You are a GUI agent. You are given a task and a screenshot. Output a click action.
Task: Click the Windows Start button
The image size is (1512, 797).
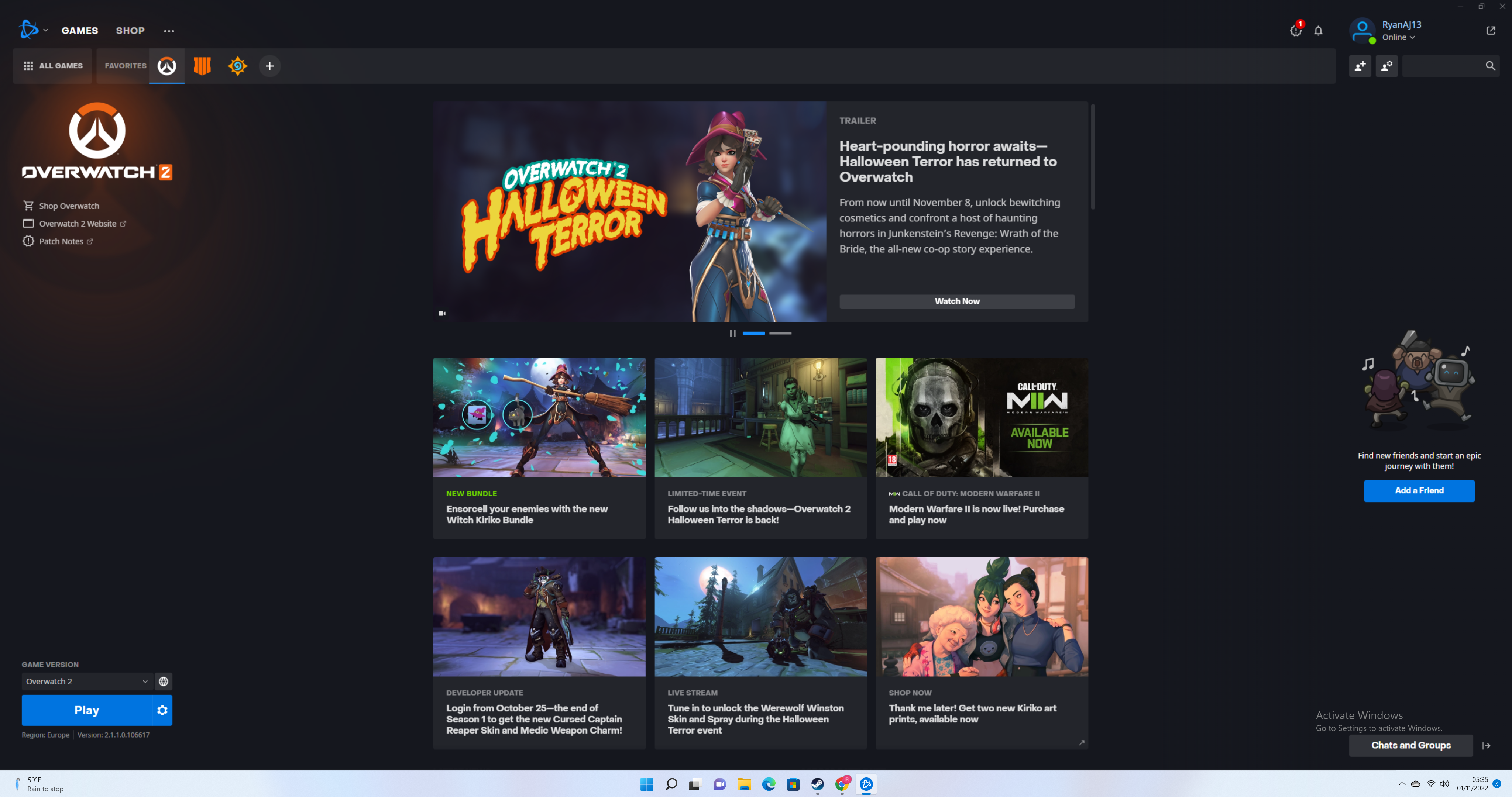click(x=647, y=784)
